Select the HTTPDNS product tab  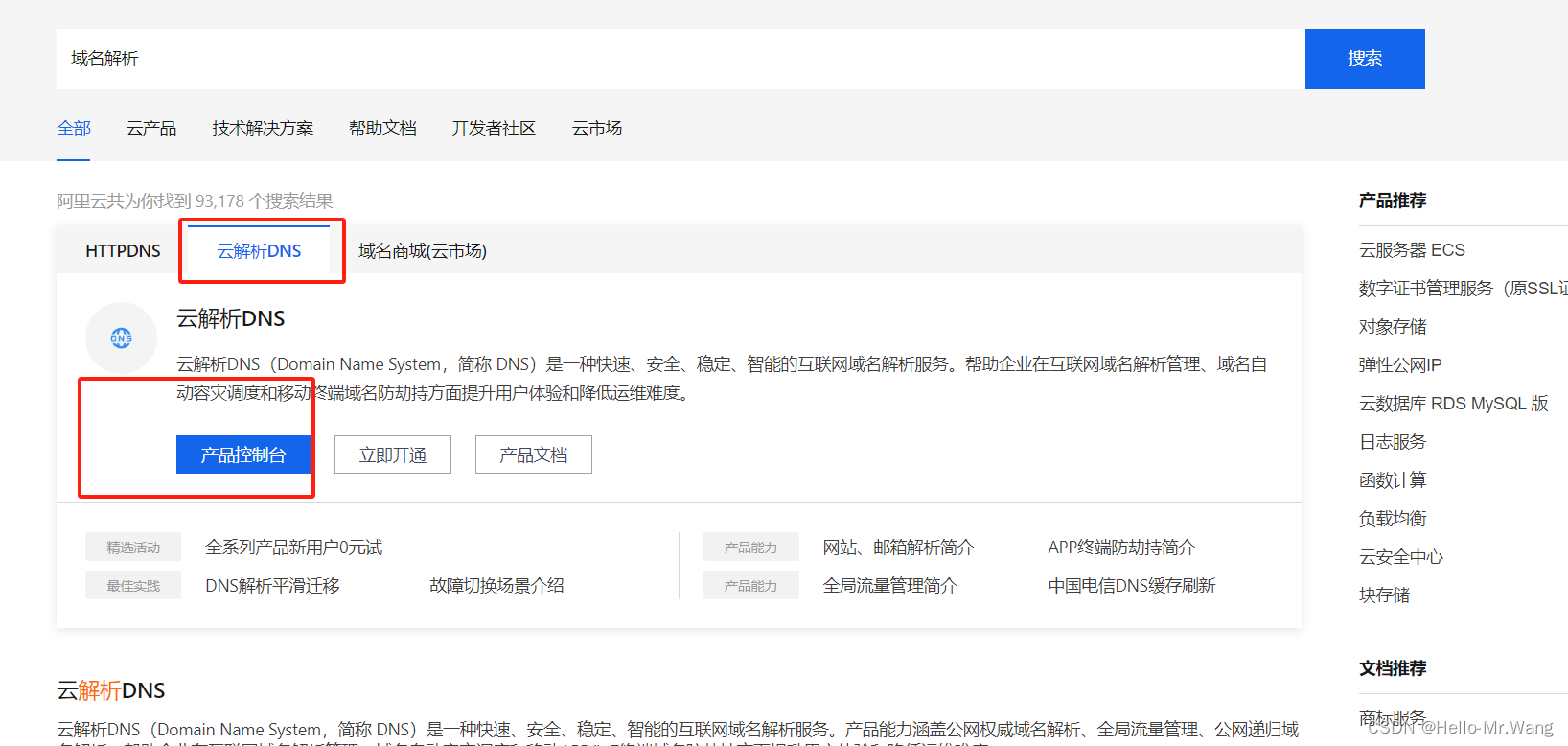click(x=123, y=250)
